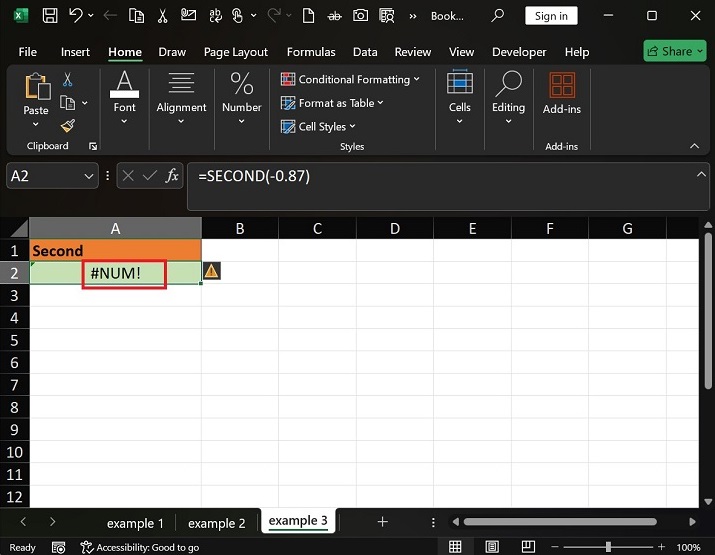The height and width of the screenshot is (555, 715).
Task: Open the Review ribbon tab
Action: [x=413, y=52]
